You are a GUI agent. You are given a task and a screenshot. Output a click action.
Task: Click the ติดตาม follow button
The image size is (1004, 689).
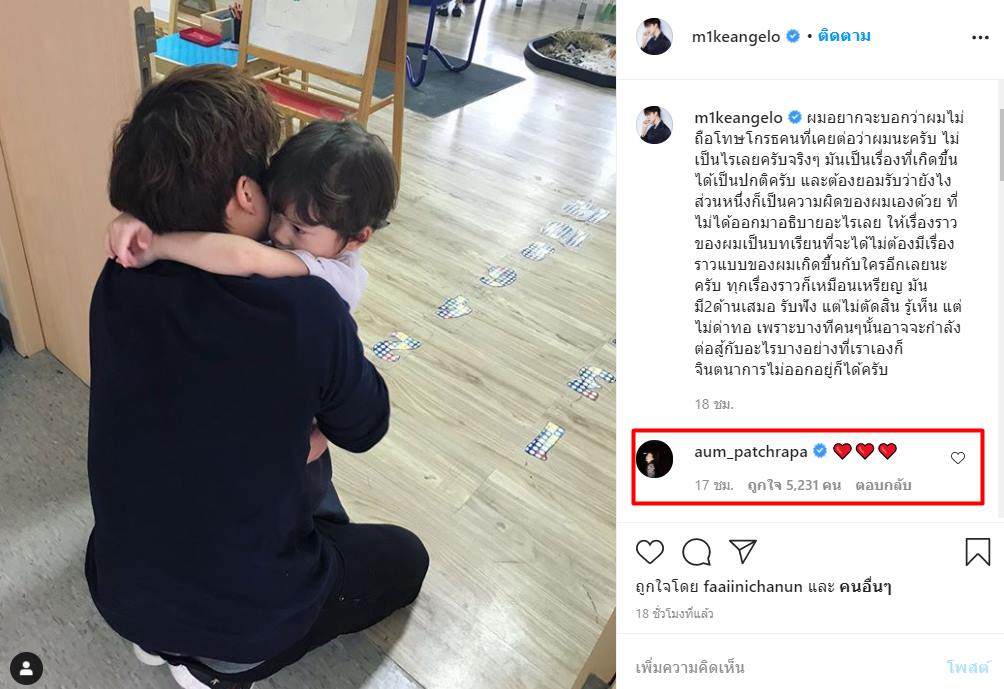coord(844,36)
